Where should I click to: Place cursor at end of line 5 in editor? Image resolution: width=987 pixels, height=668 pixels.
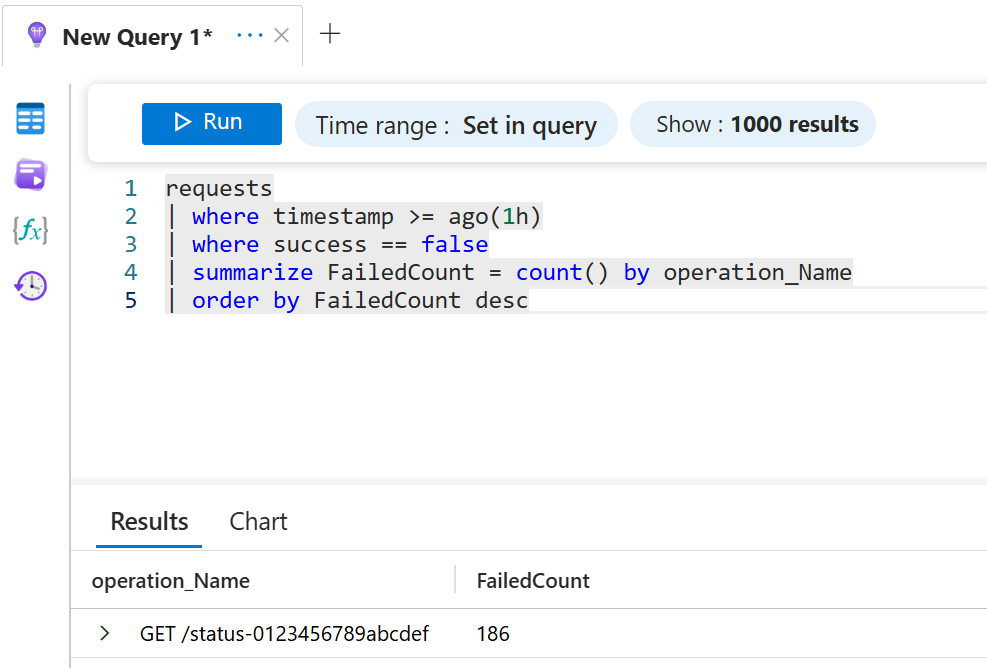point(529,301)
